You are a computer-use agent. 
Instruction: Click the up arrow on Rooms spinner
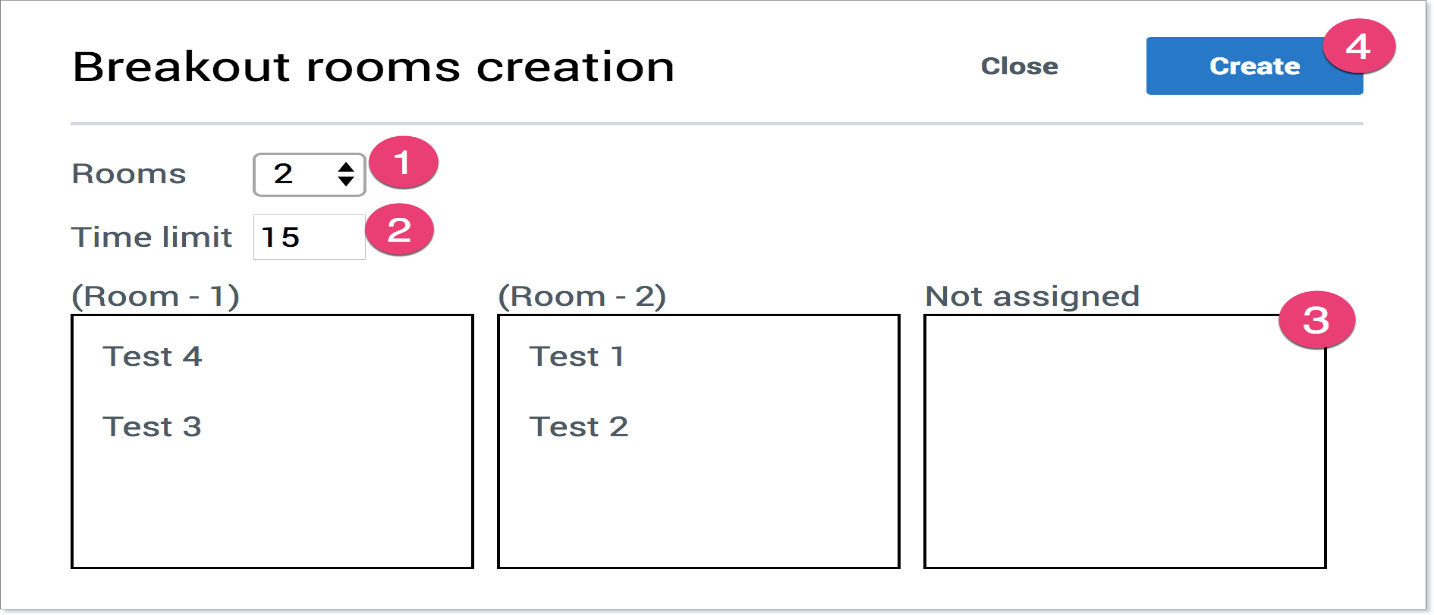point(344,166)
